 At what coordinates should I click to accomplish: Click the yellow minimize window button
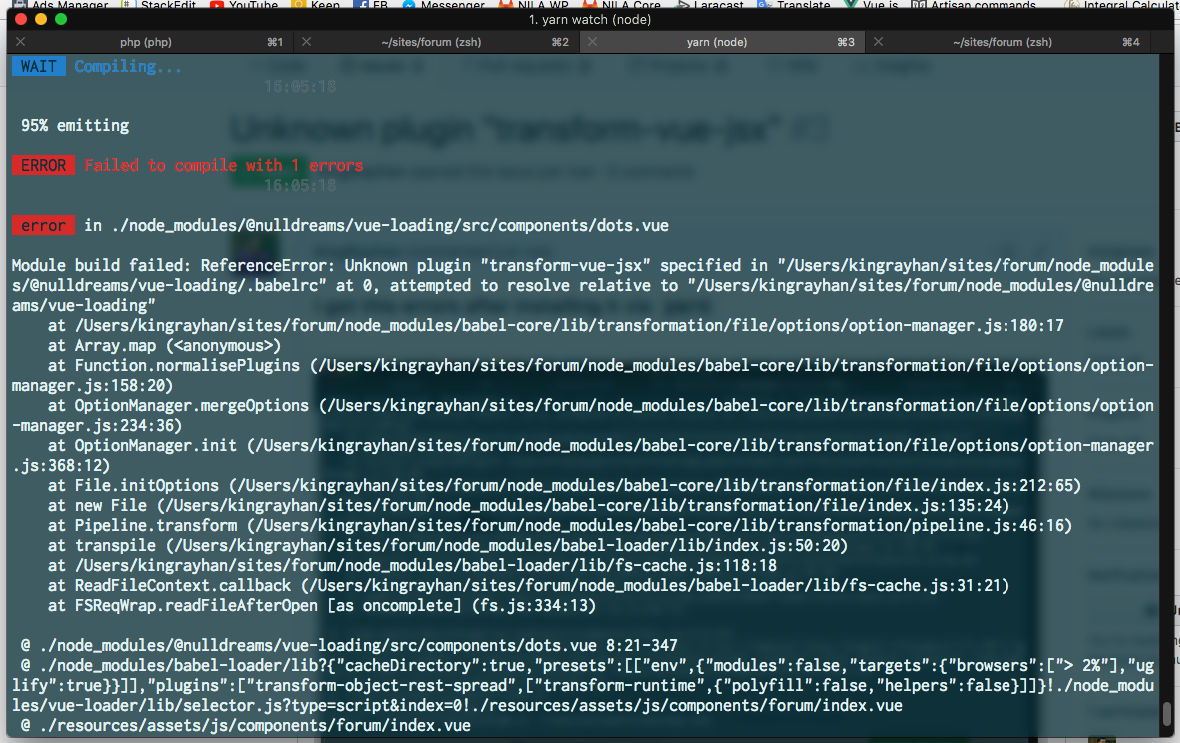point(41,20)
